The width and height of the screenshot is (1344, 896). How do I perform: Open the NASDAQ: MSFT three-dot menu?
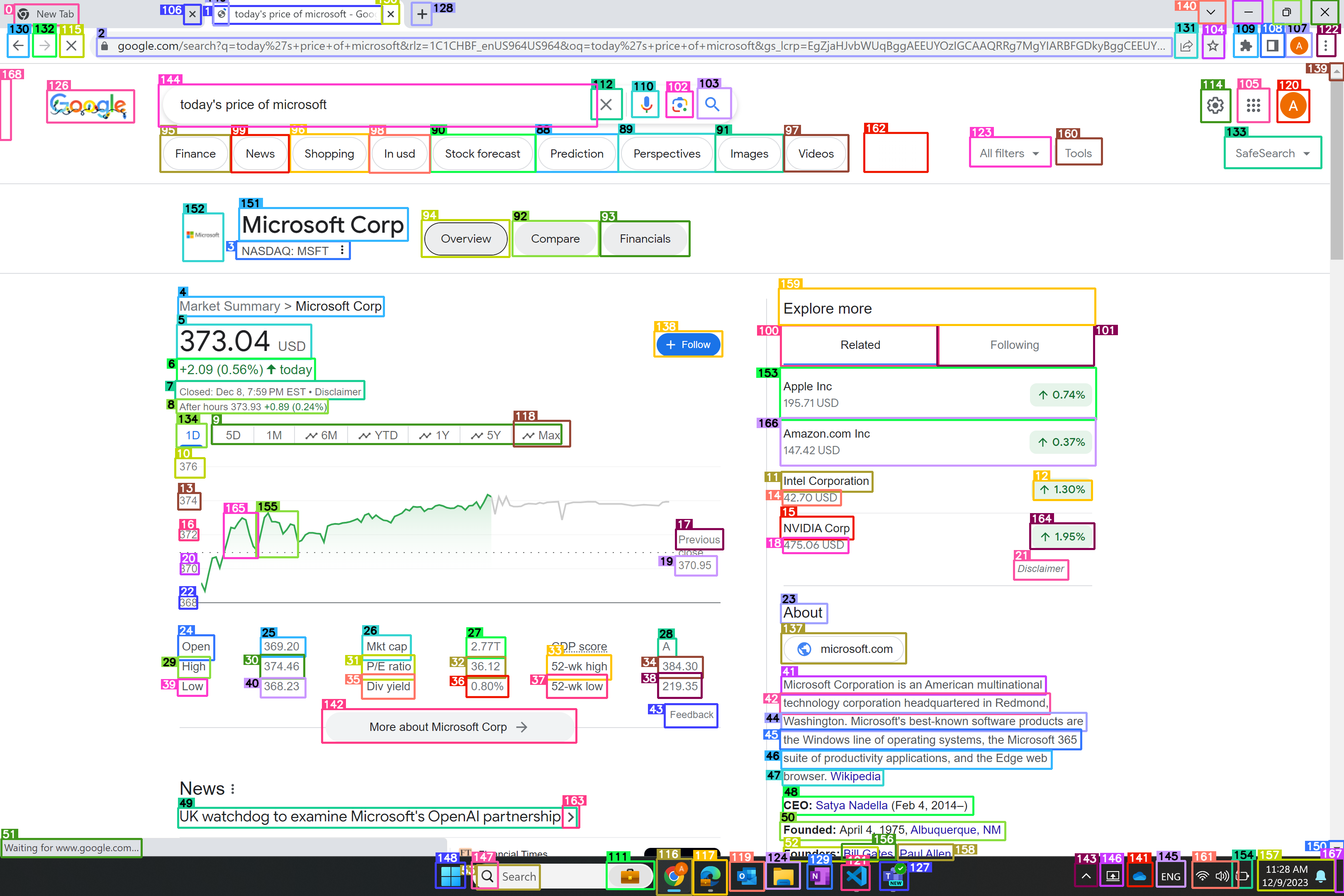click(342, 250)
